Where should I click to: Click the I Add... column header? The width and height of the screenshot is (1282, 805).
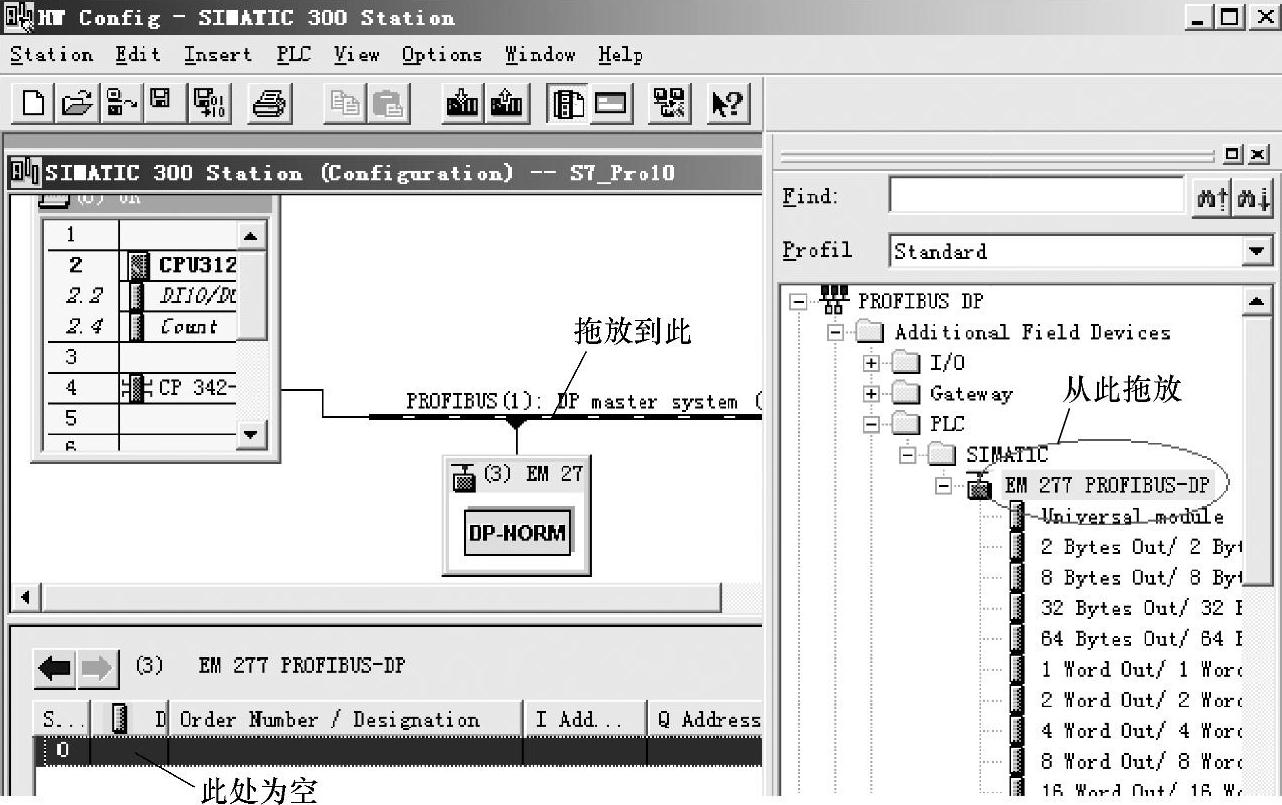coord(585,720)
